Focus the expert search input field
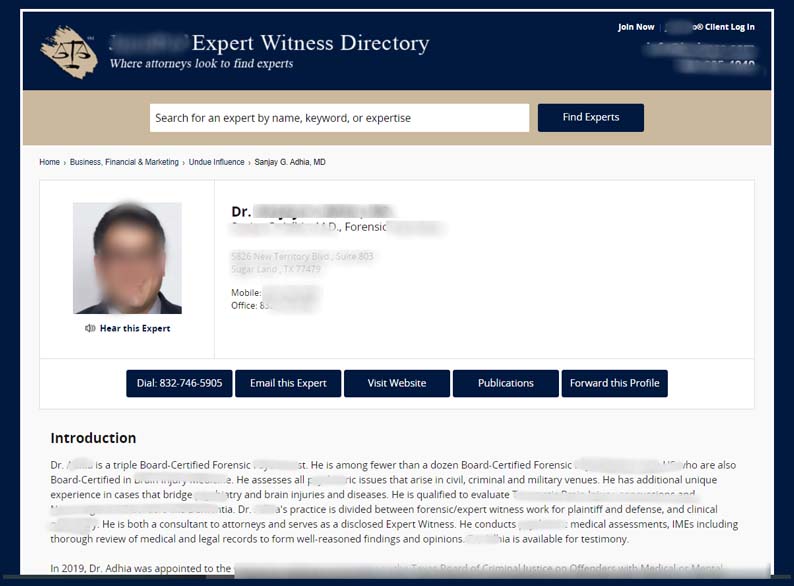The height and width of the screenshot is (586, 794). tap(339, 118)
